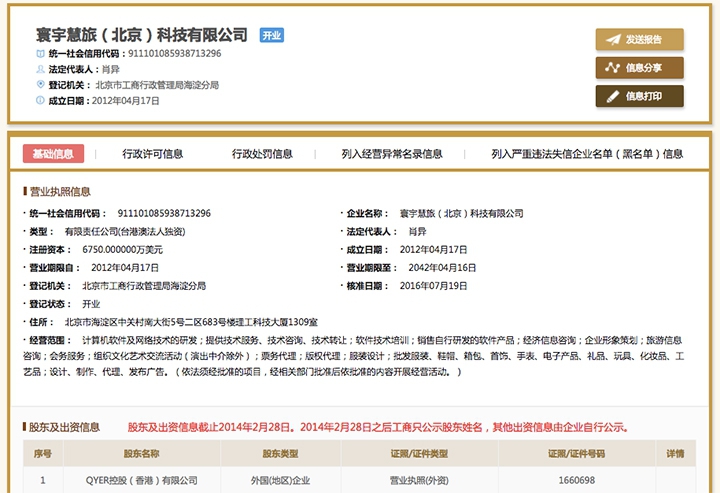This screenshot has height=493, width=720.
Task: Click the certificate number 1660698
Action: [577, 481]
